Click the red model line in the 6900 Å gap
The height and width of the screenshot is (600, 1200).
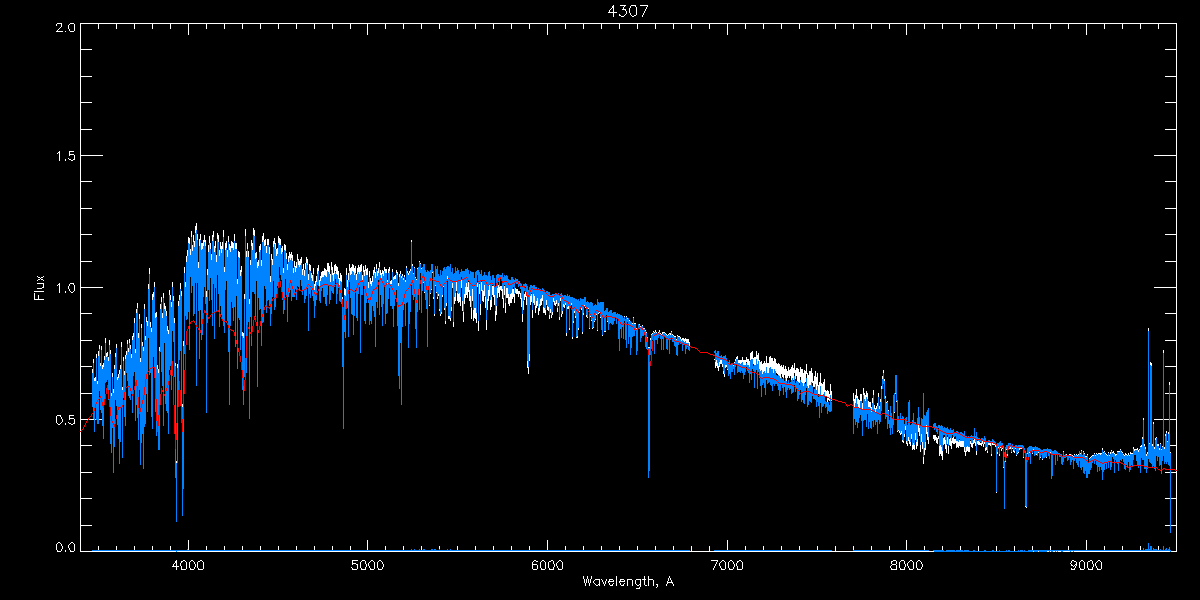click(x=702, y=351)
